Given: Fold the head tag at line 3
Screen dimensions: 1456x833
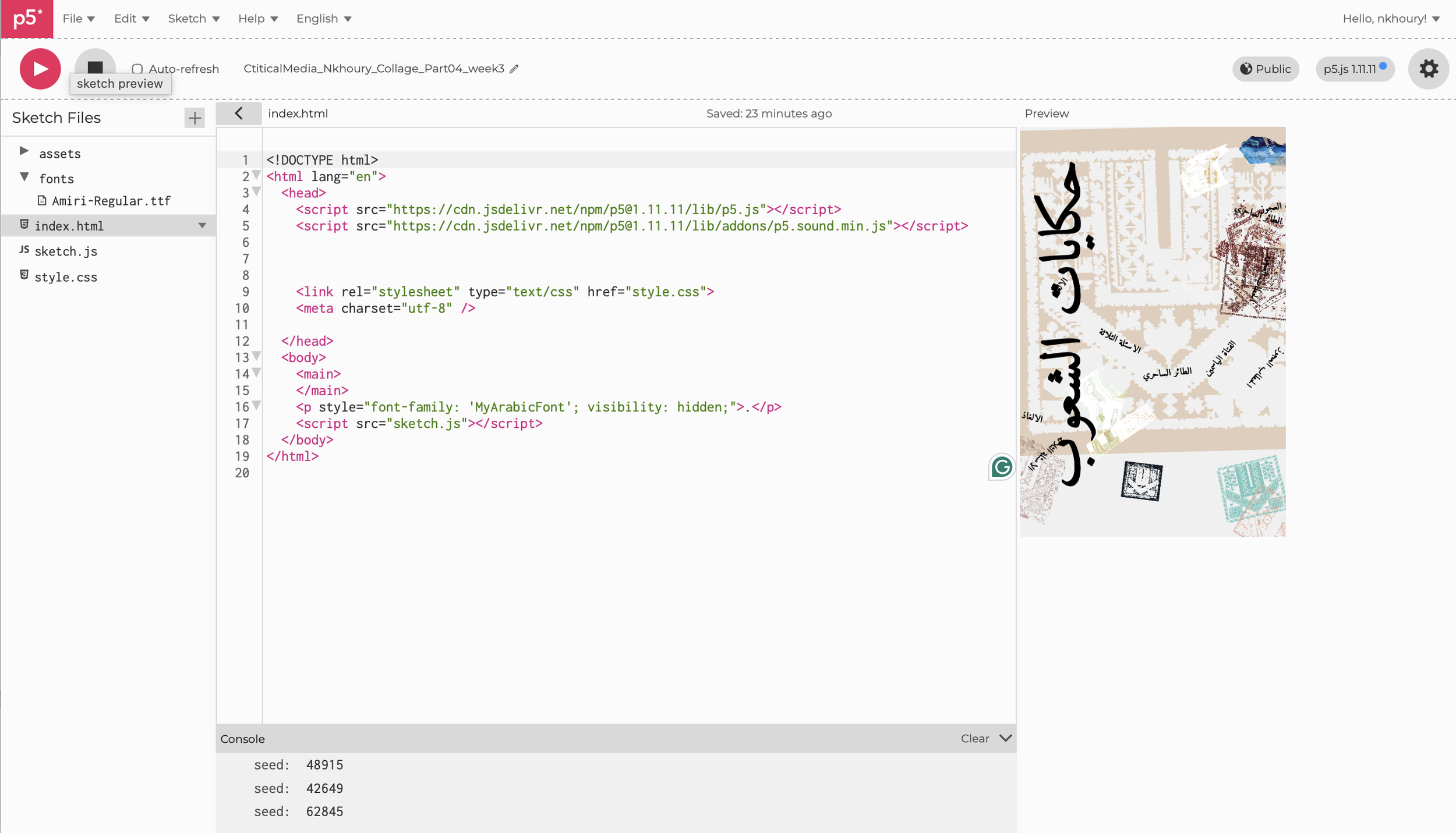Looking at the screenshot, I should tap(256, 192).
